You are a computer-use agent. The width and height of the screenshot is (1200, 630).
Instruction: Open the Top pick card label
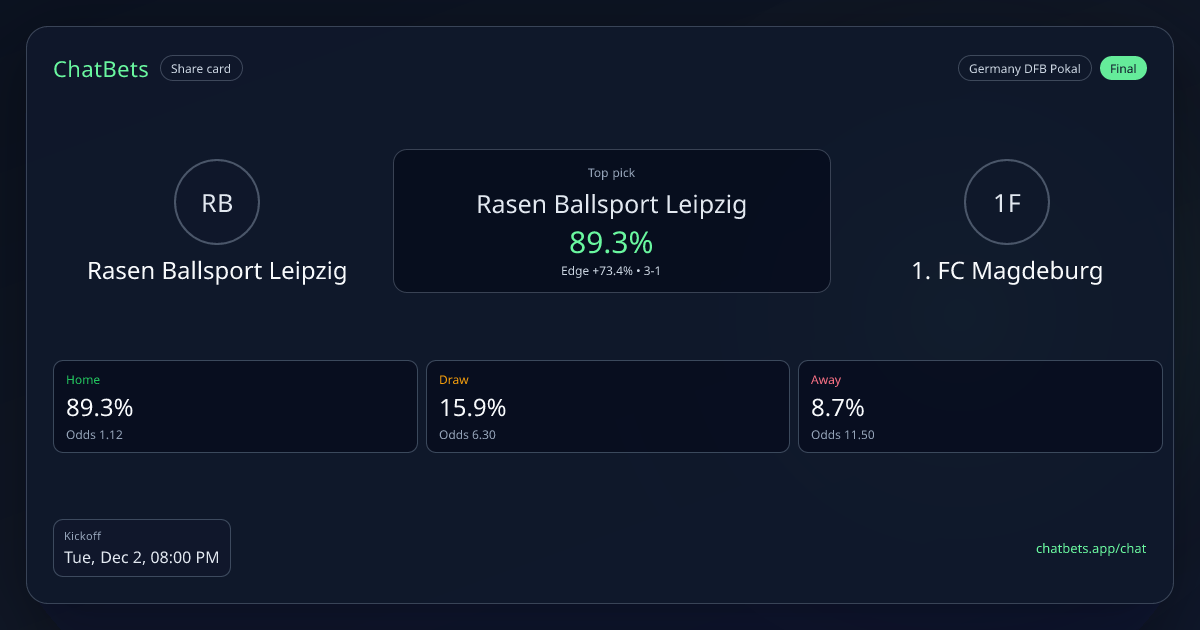[x=611, y=173]
